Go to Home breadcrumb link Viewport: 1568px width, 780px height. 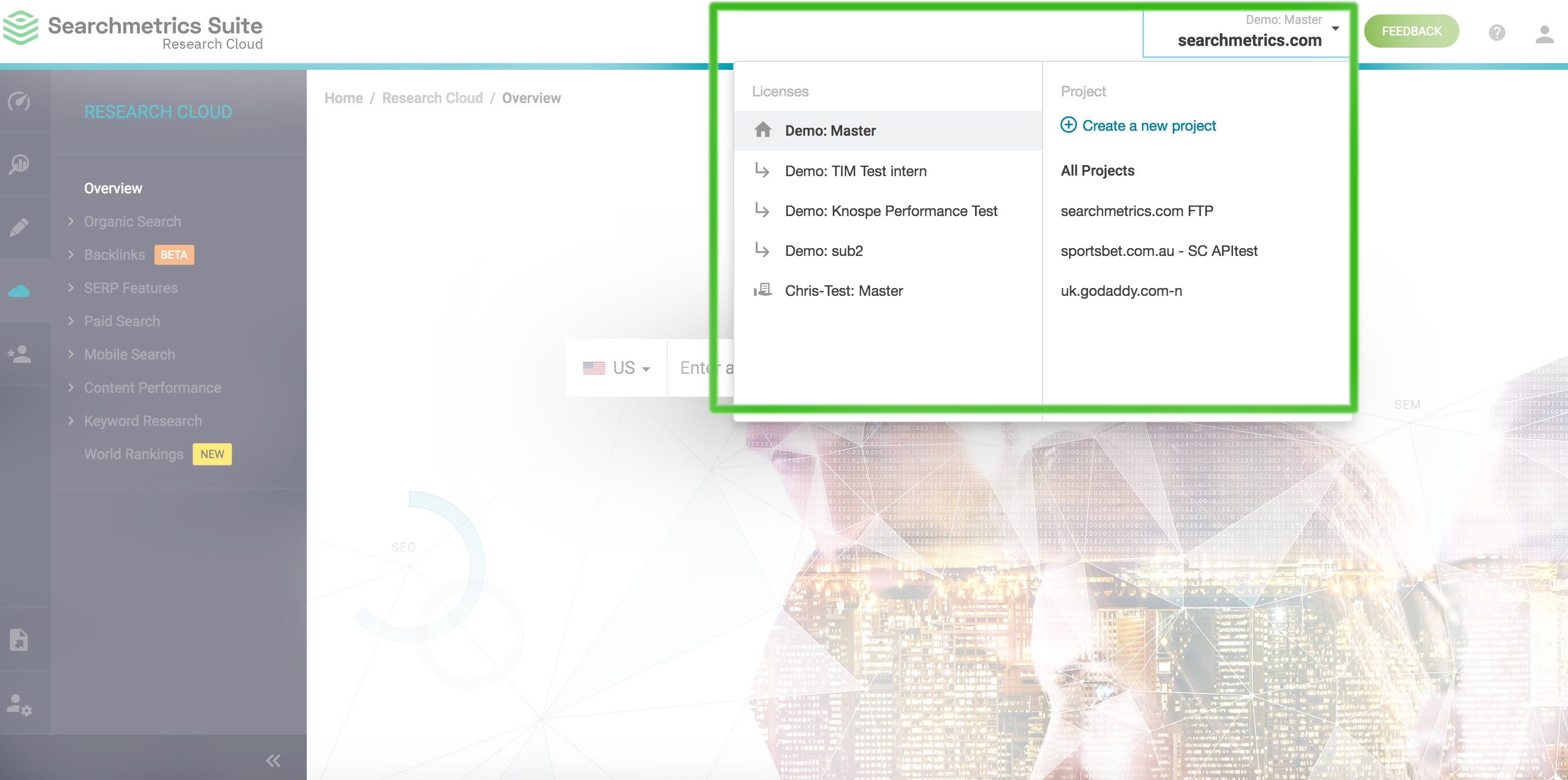click(343, 98)
